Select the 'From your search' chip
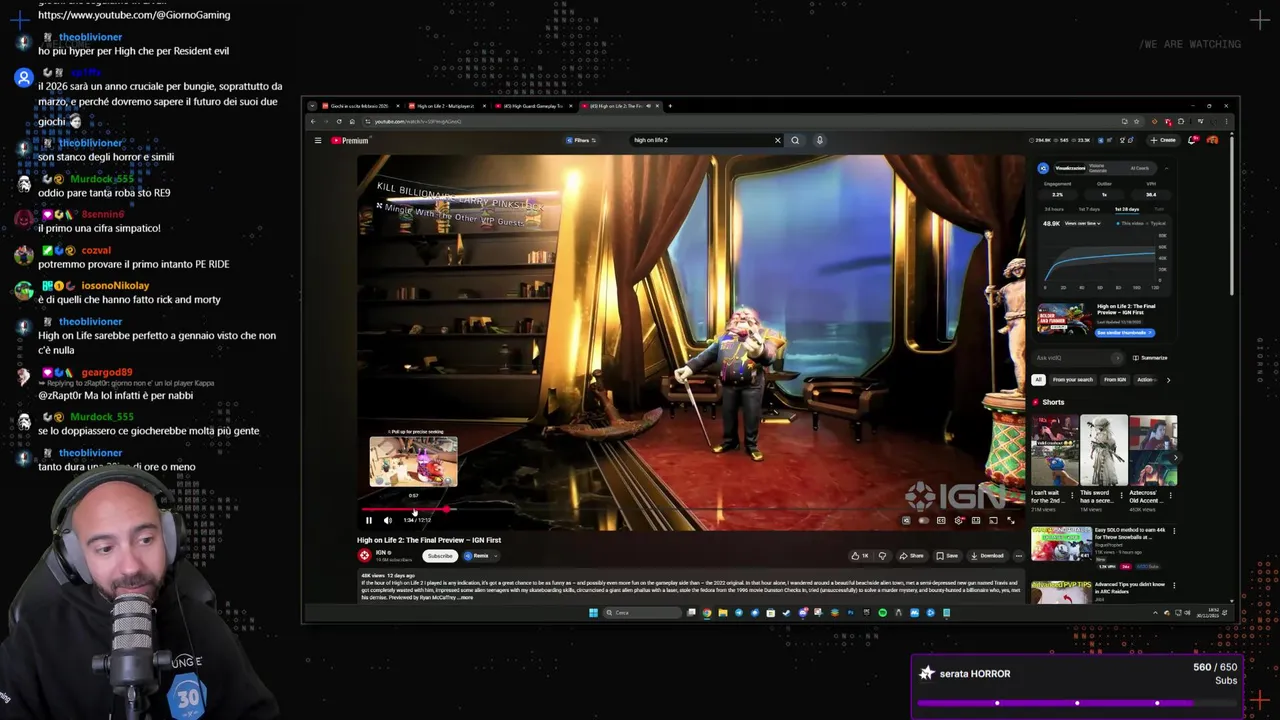This screenshot has height=720, width=1280. (x=1073, y=380)
